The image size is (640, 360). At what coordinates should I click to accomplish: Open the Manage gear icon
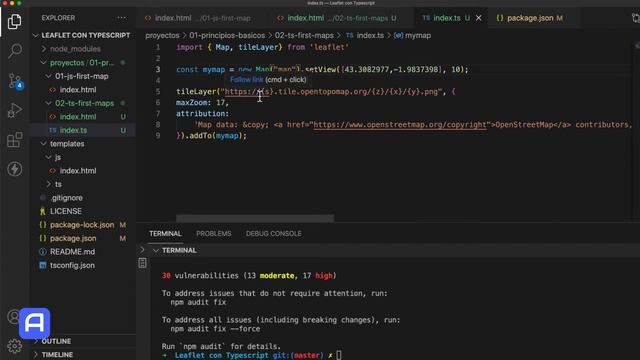(15, 346)
